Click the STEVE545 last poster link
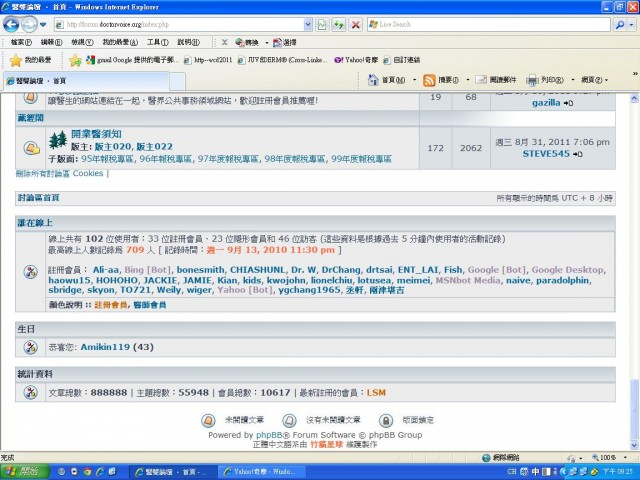 click(546, 154)
